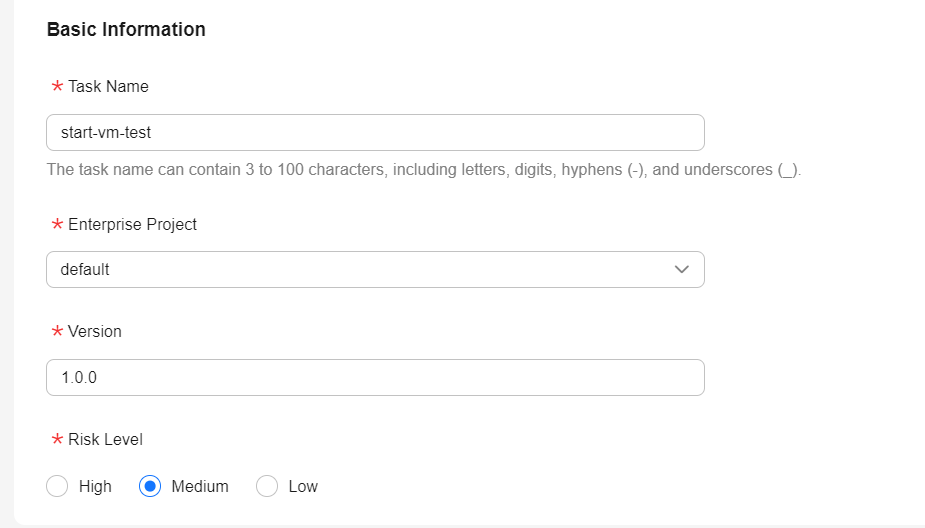925x528 pixels.
Task: Click the "start-vm-test" text in Task Name
Action: pyautogui.click(x=106, y=132)
